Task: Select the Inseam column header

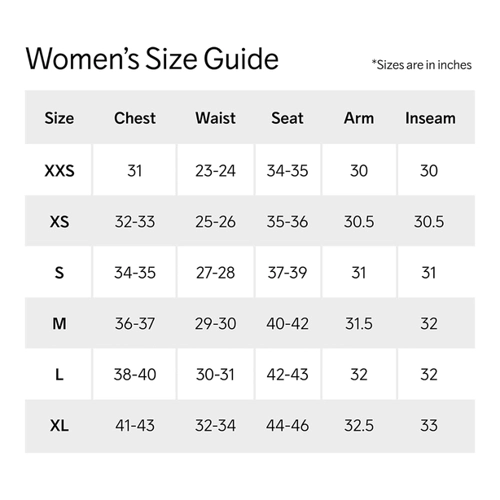Action: point(430,118)
